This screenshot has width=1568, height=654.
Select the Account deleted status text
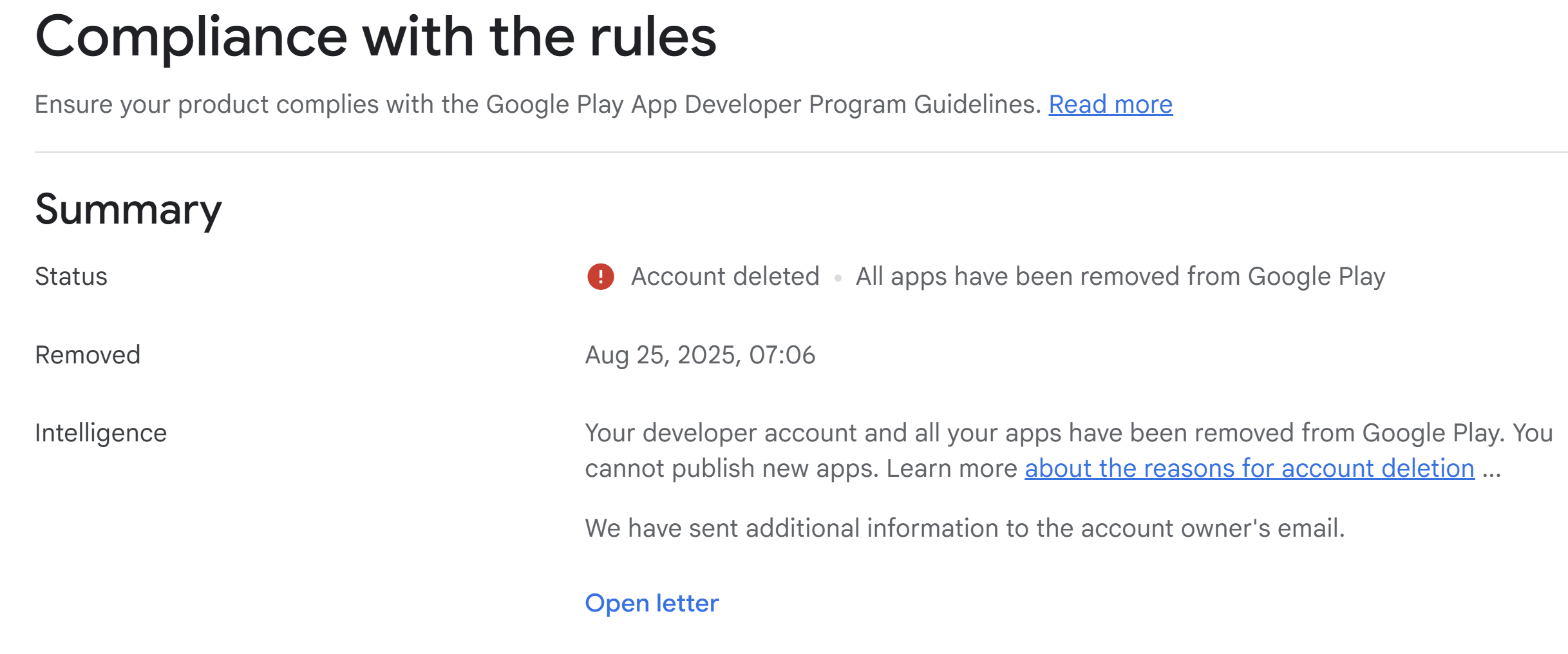725,276
